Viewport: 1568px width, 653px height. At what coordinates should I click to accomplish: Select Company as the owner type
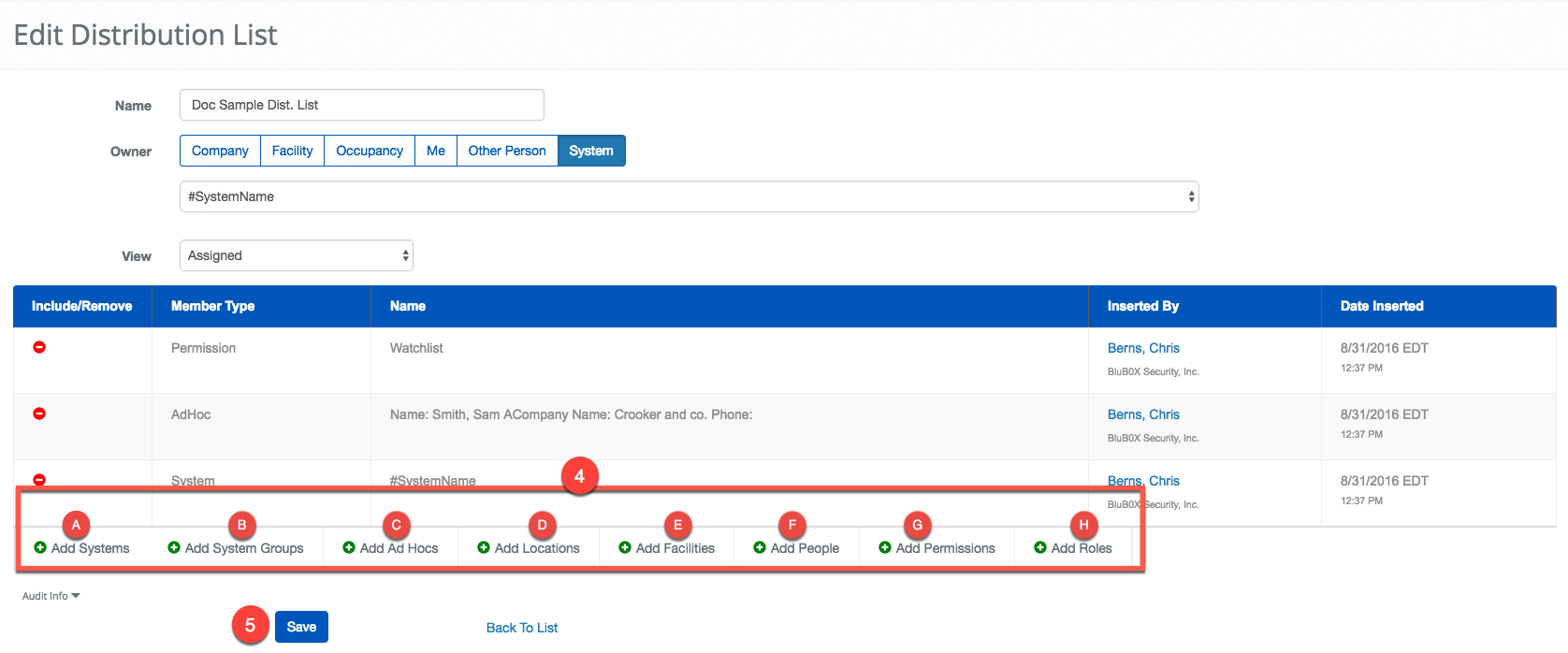tap(220, 151)
